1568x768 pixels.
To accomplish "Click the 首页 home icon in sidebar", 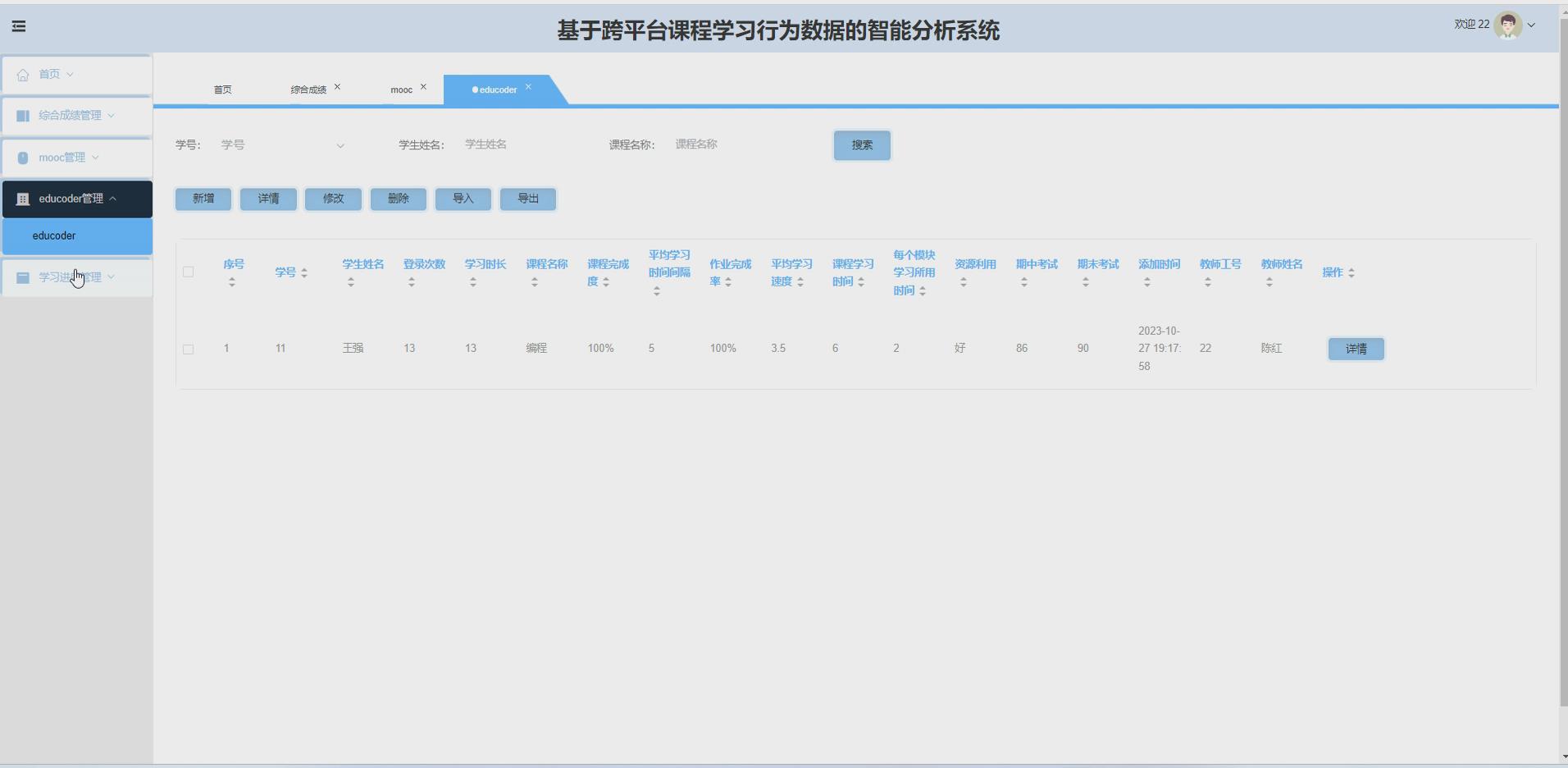I will click(x=22, y=74).
